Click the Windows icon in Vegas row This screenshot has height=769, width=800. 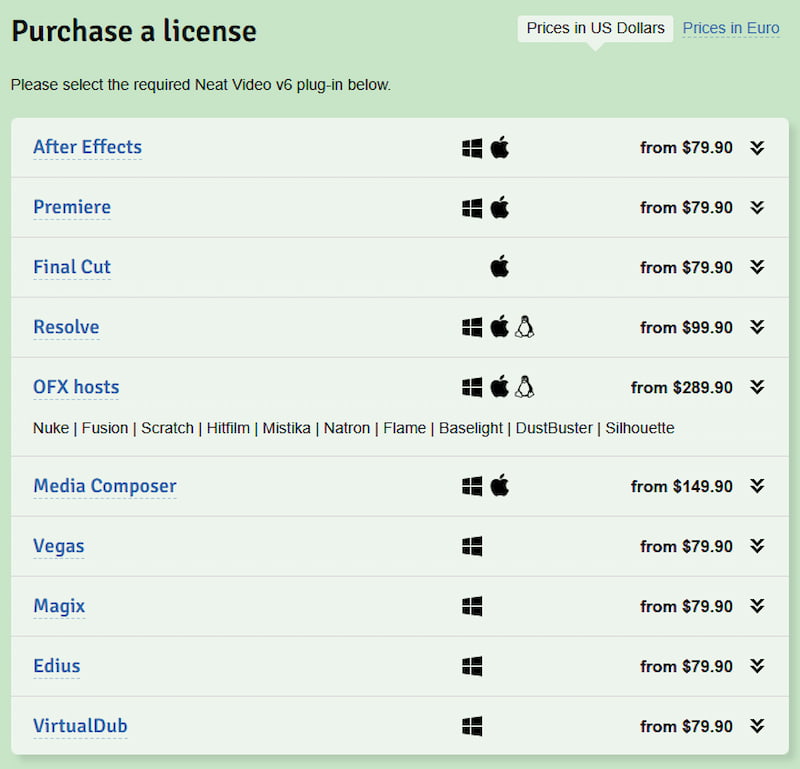[472, 547]
